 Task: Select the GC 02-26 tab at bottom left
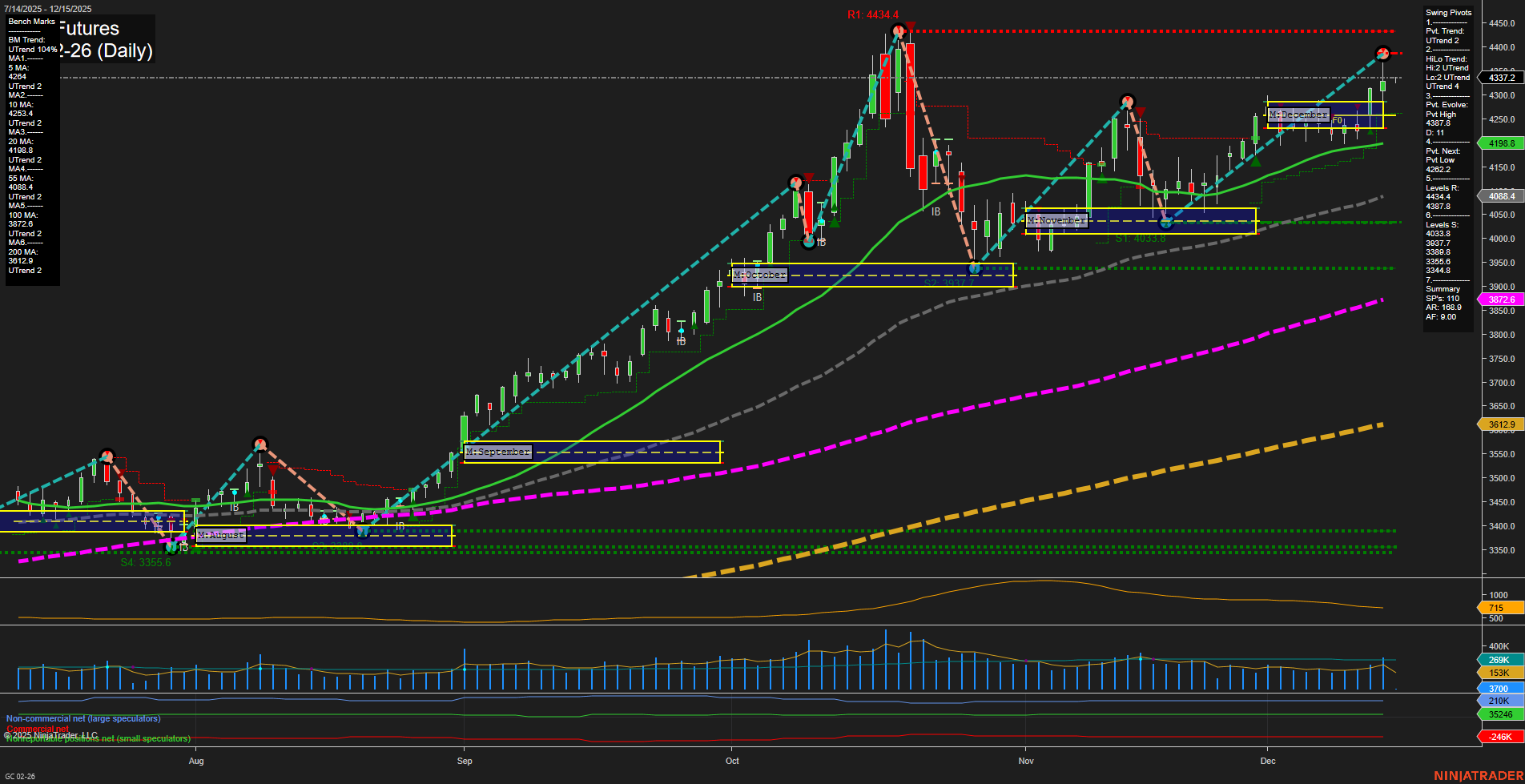point(19,777)
